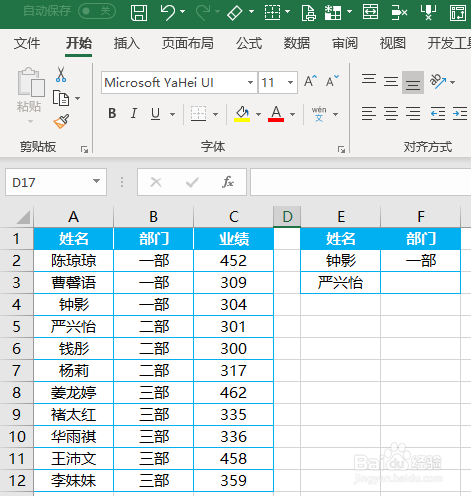Click the Paste clipboard icon
The height and width of the screenshot is (496, 471).
coord(30,82)
